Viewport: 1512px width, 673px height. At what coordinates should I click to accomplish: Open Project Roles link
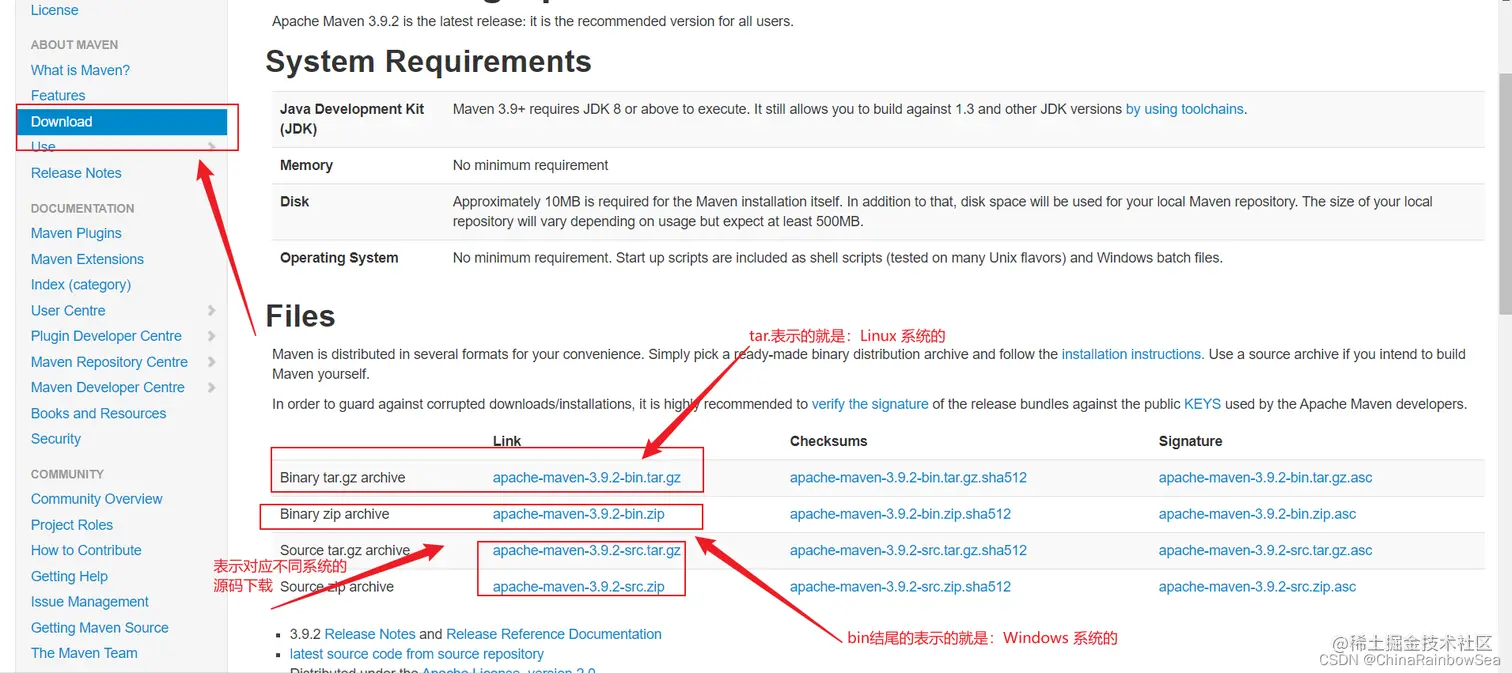click(72, 525)
